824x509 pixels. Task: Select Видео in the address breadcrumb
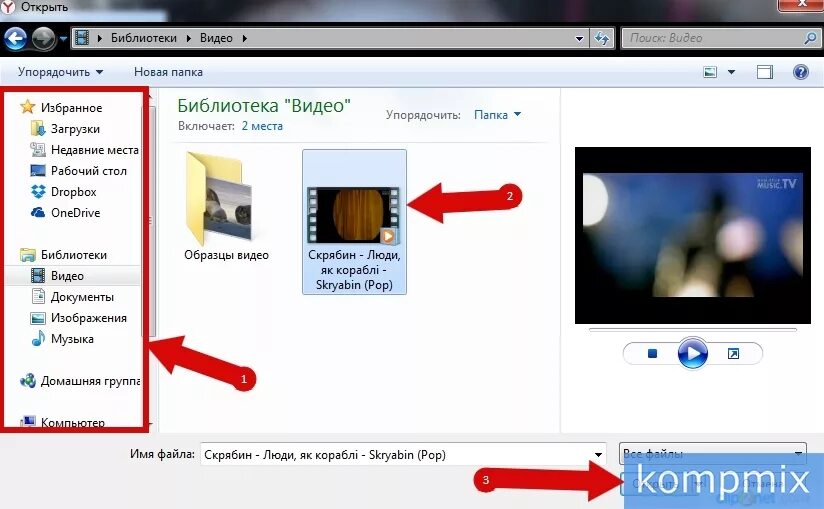coord(216,38)
